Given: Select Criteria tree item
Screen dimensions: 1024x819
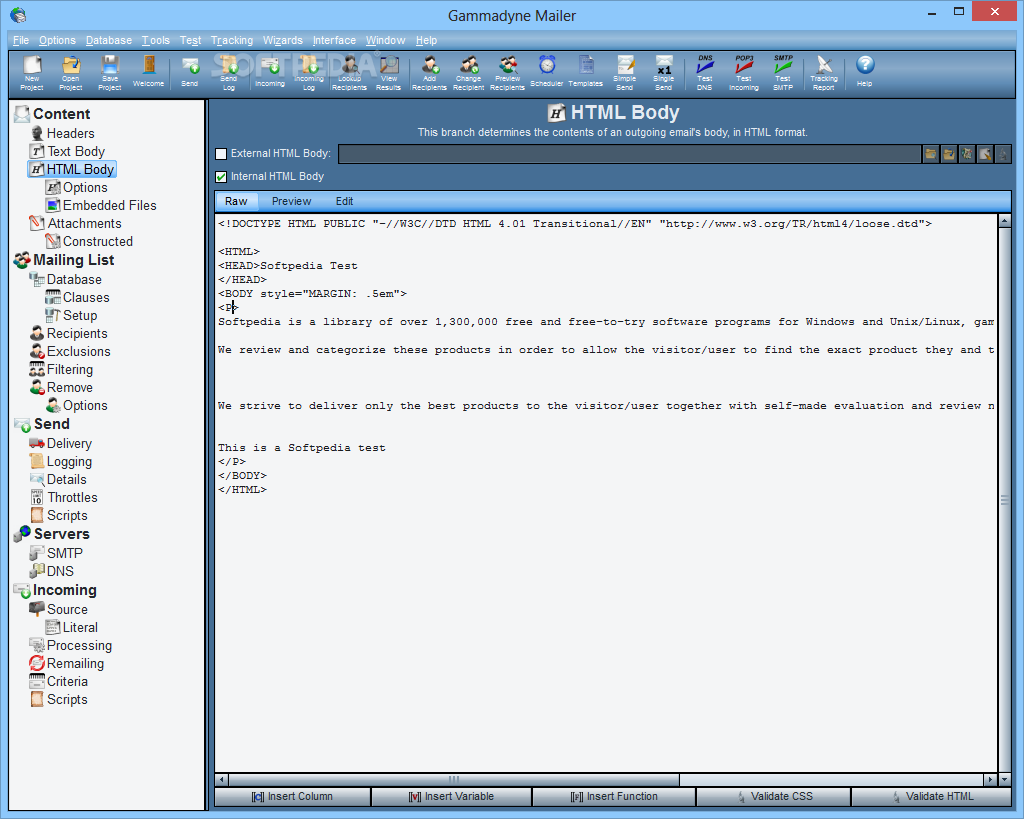Looking at the screenshot, I should click(59, 682).
